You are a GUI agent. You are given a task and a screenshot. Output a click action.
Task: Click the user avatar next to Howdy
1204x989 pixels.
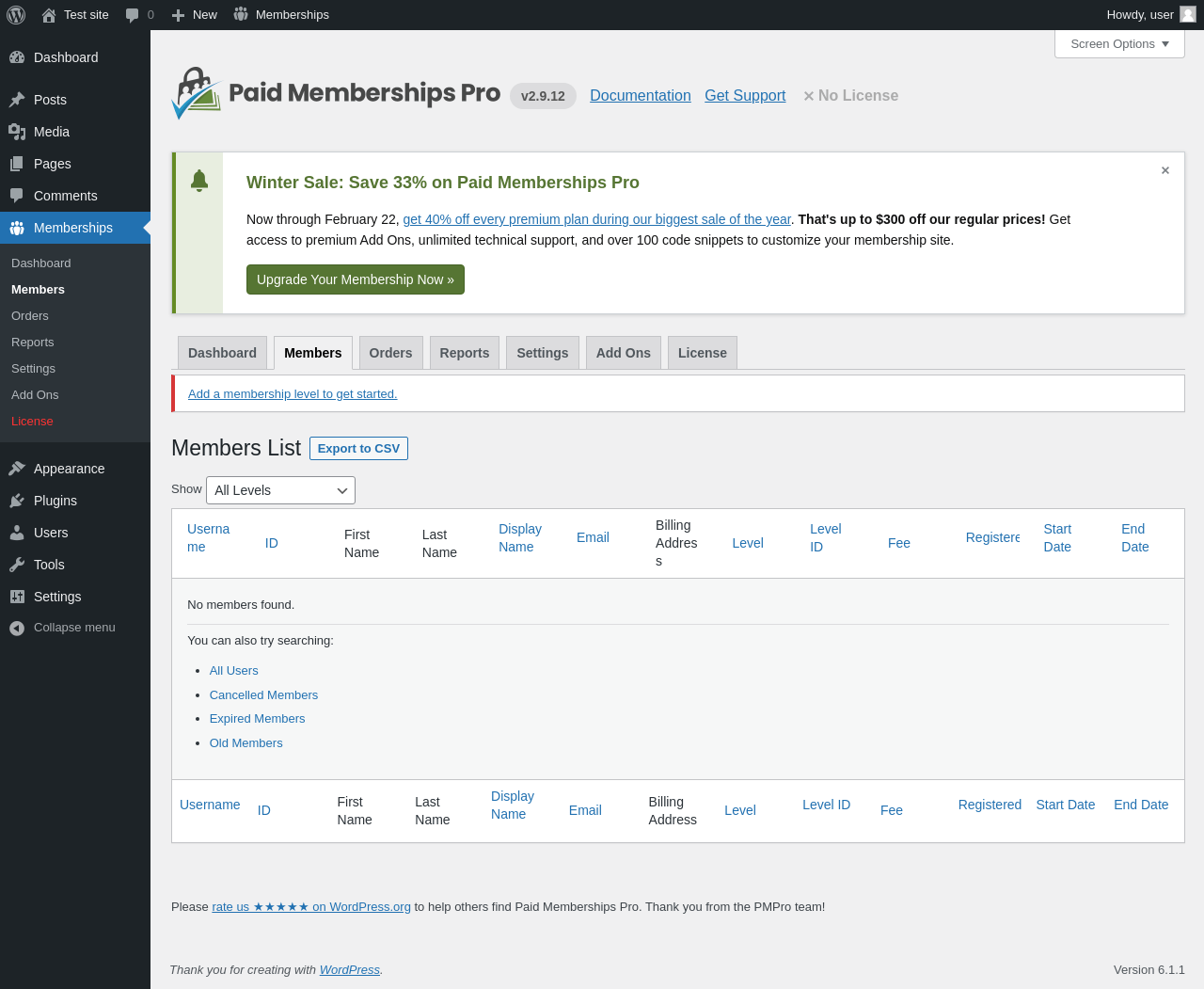coord(1188,14)
